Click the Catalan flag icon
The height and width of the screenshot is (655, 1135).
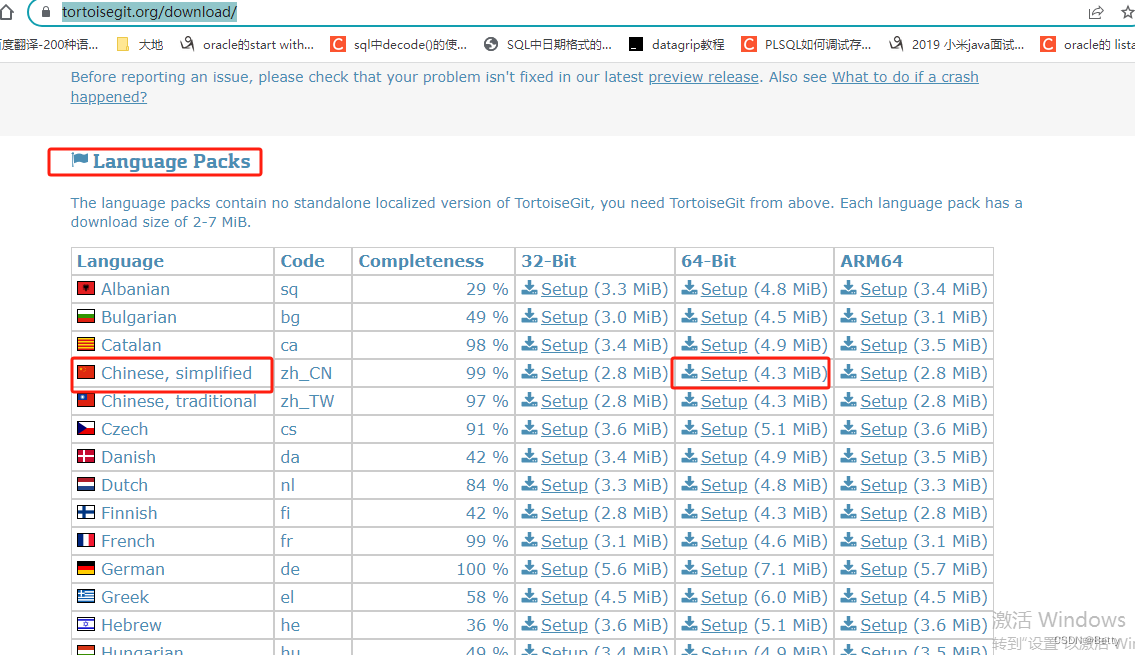pyautogui.click(x=86, y=345)
